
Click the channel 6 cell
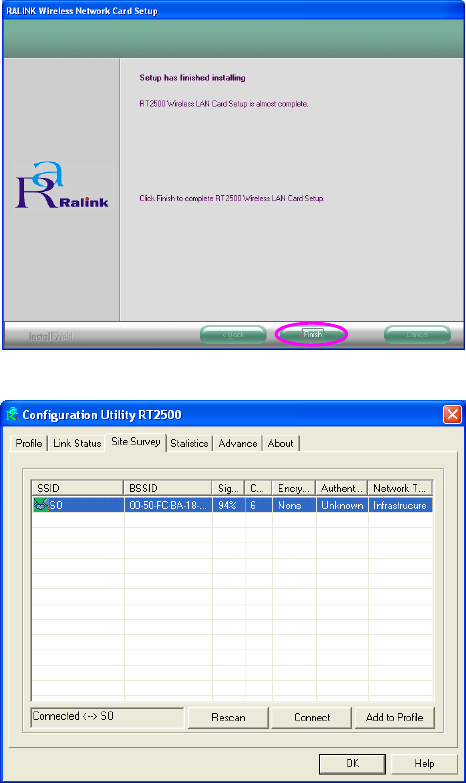click(259, 505)
